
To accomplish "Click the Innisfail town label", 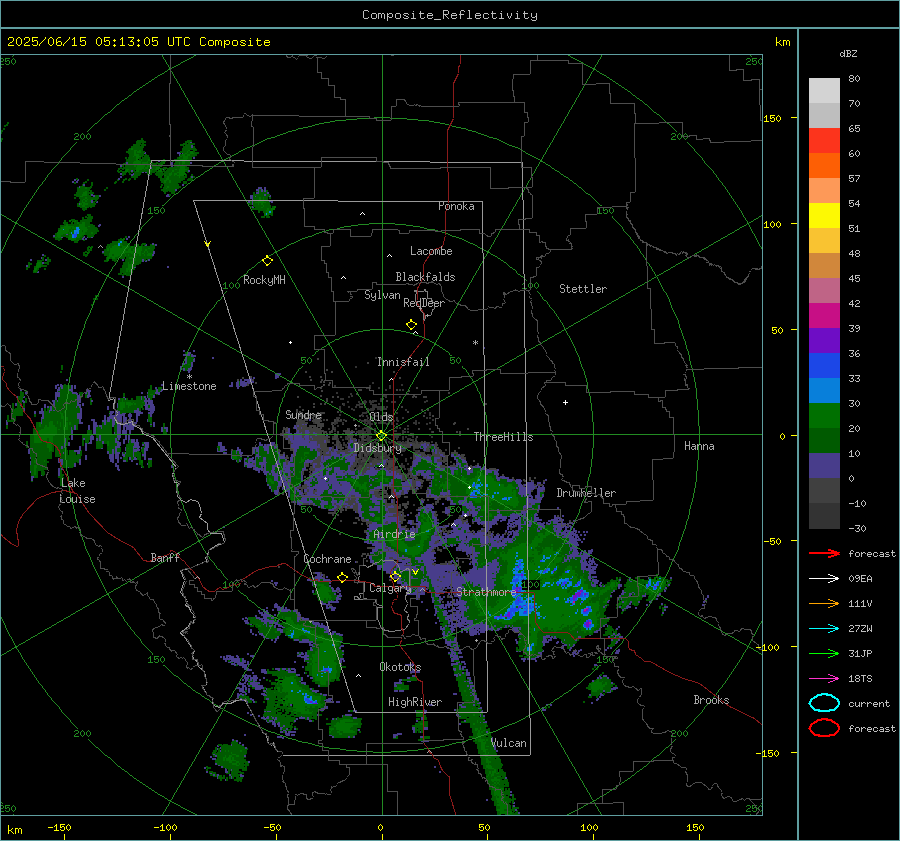I will click(403, 362).
